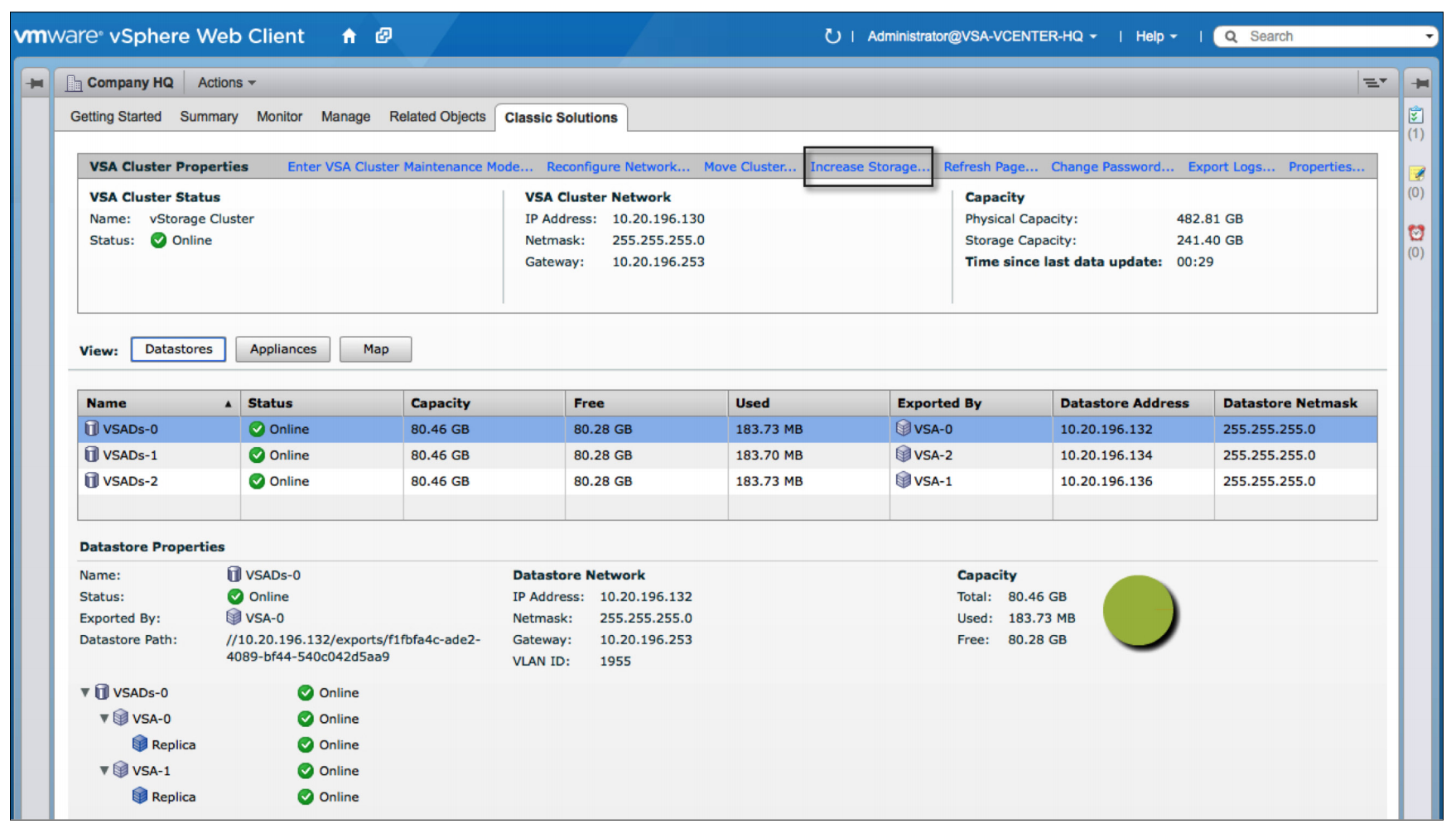Click the green capacity pie chart

pyautogui.click(x=1140, y=611)
